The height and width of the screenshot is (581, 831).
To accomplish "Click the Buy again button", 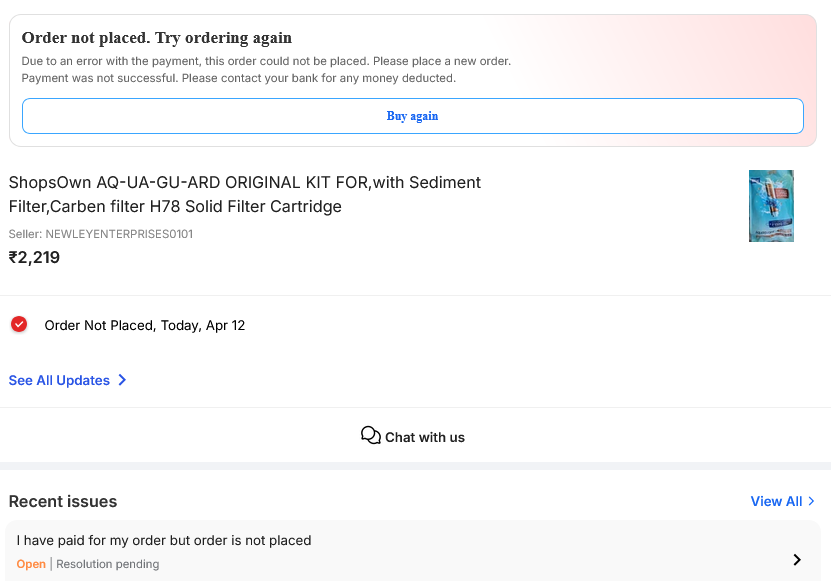I will 412,116.
